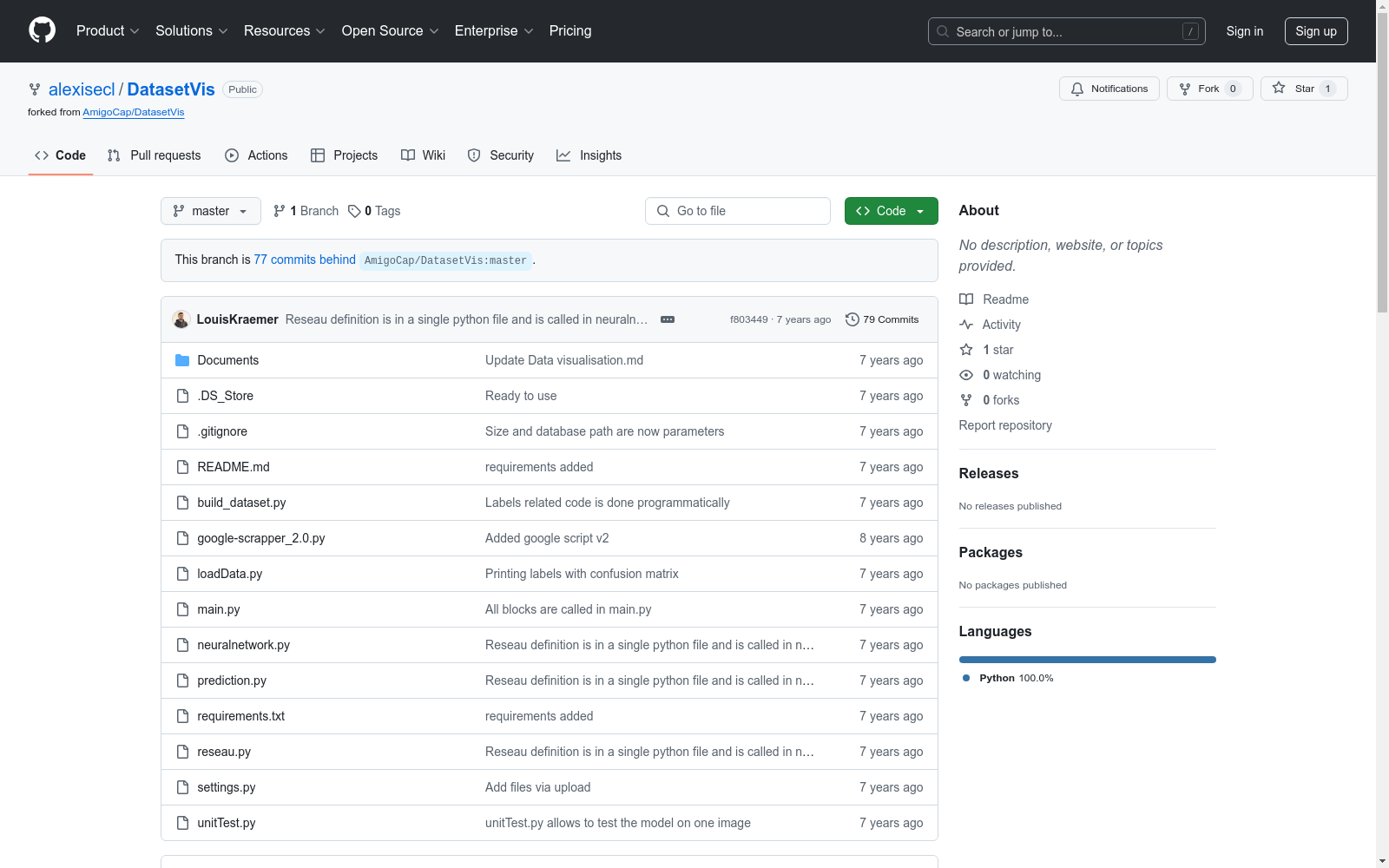
Task: Click the .gitignore file icon
Action: point(182,431)
